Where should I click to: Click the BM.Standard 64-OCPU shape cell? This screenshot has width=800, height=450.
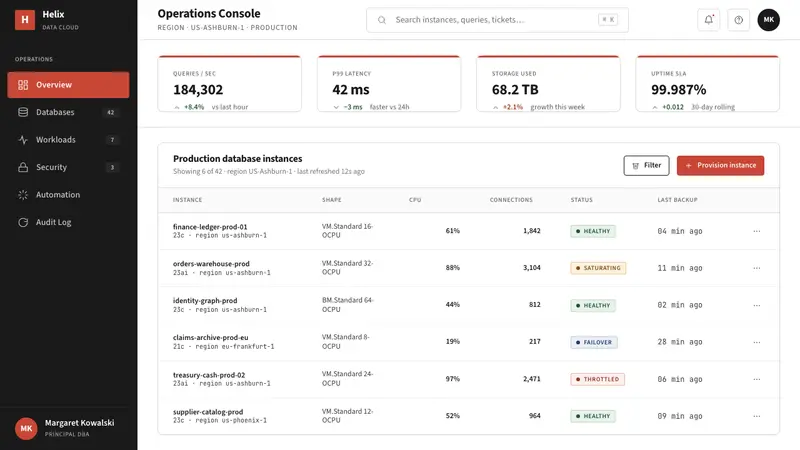(348, 305)
